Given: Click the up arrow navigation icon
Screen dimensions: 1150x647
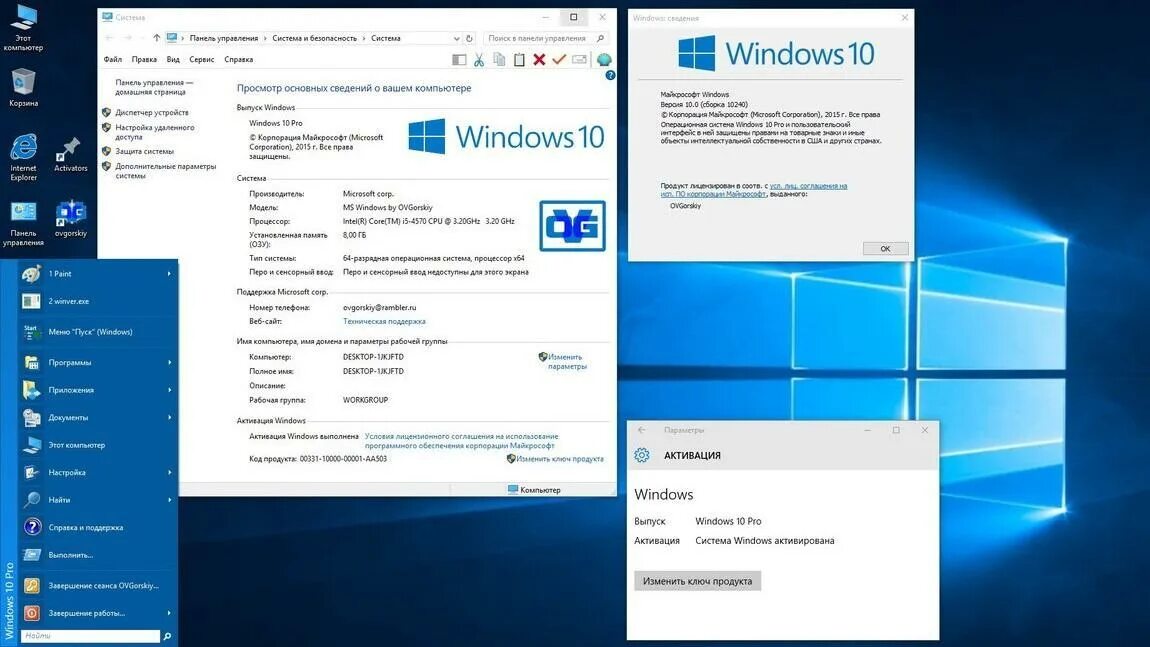Looking at the screenshot, I should click(156, 38).
